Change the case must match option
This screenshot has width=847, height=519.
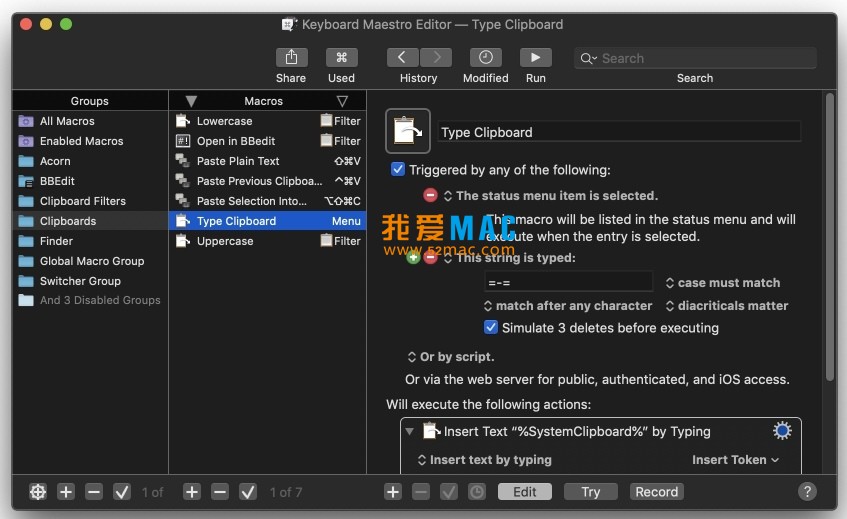pos(723,282)
